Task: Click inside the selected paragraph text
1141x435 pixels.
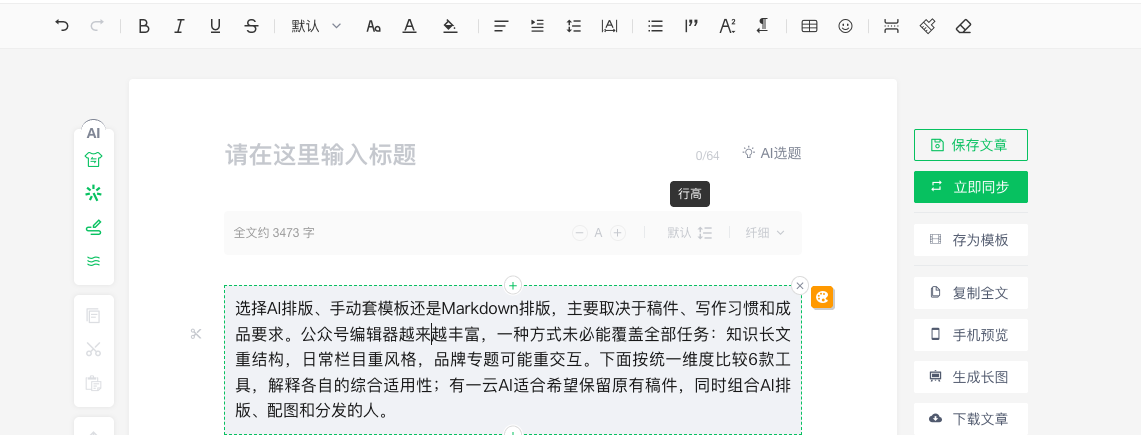Action: [513, 359]
